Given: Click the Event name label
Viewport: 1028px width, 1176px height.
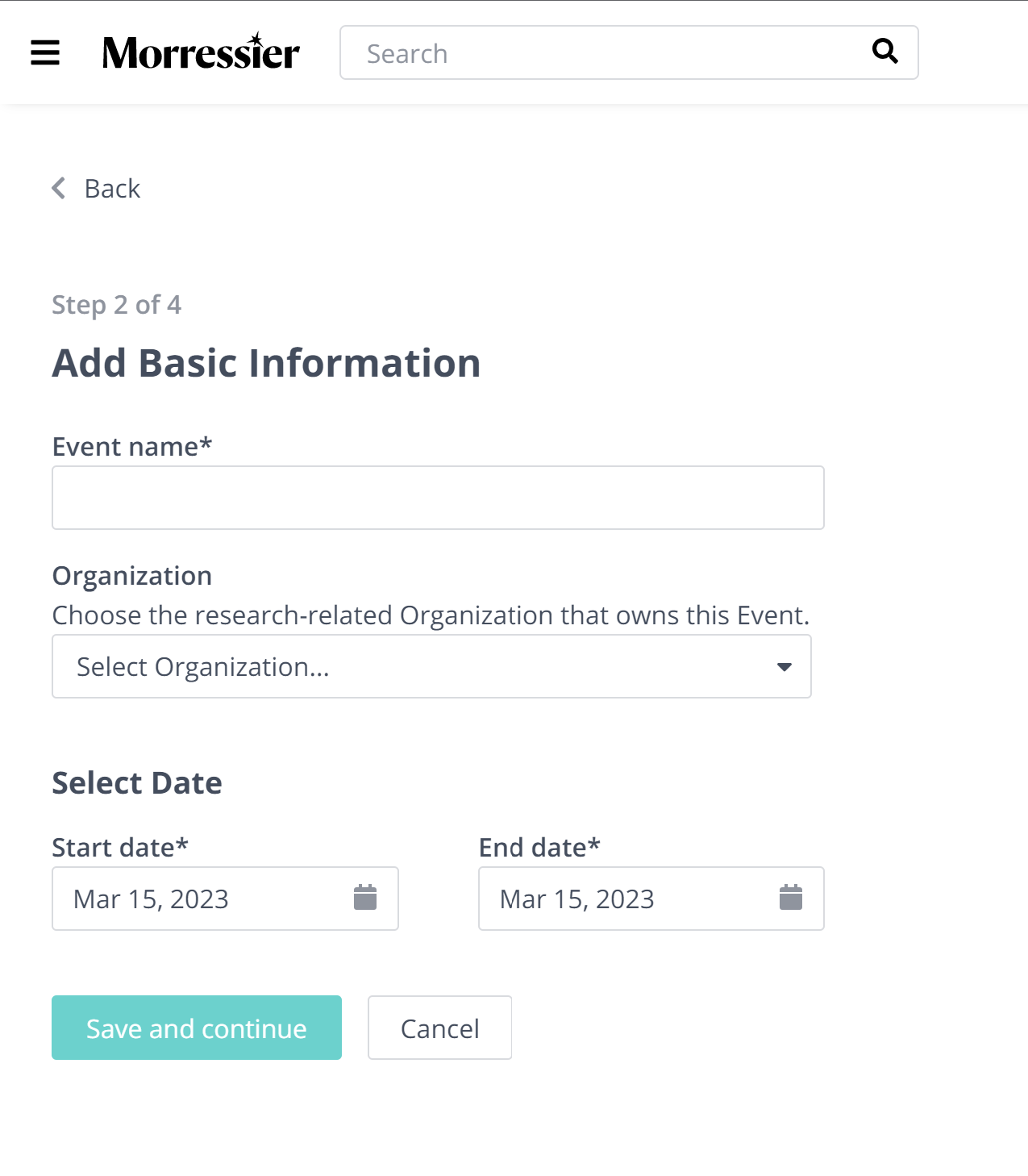Looking at the screenshot, I should pos(132,447).
